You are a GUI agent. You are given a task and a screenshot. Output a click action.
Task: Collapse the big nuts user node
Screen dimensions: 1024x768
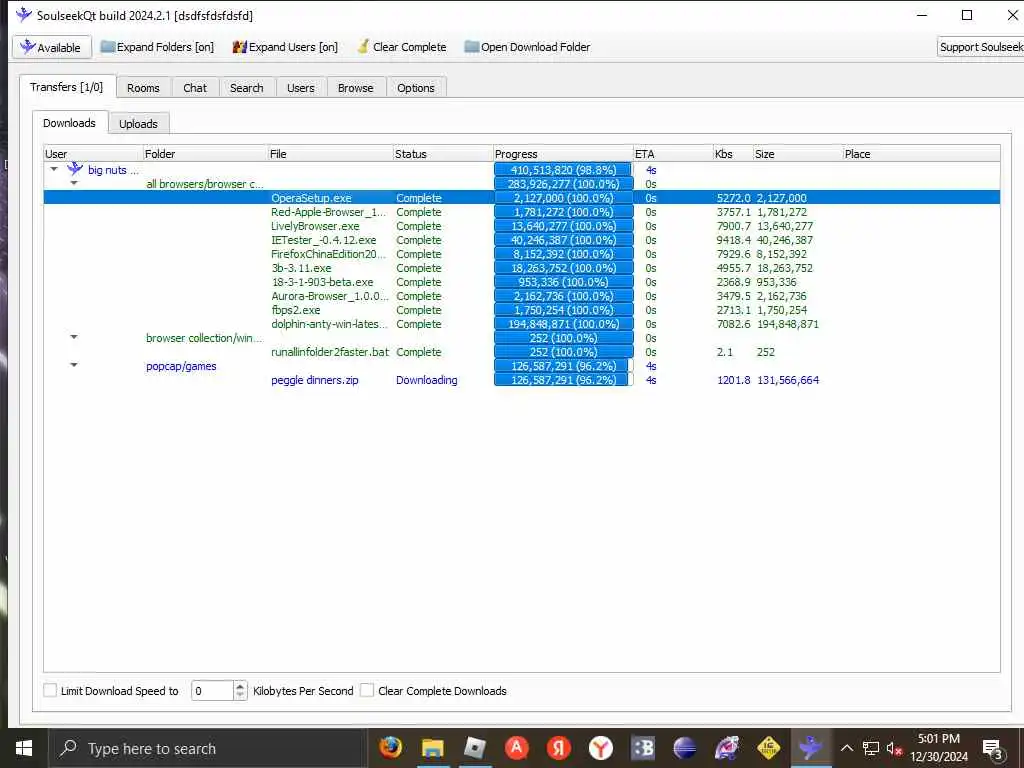tap(54, 170)
